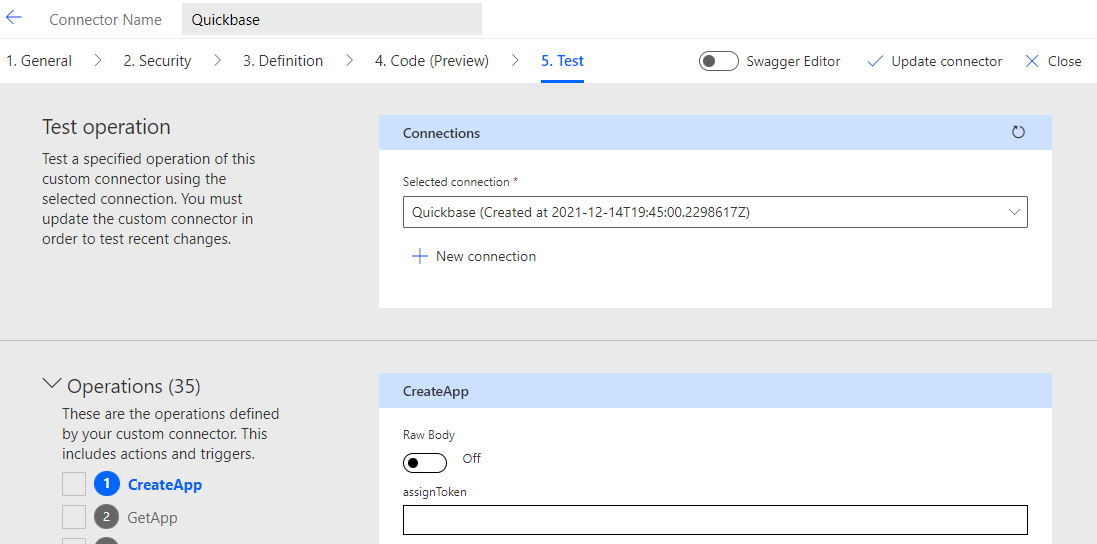
Task: Edit the Connector Name text field
Action: point(331,19)
